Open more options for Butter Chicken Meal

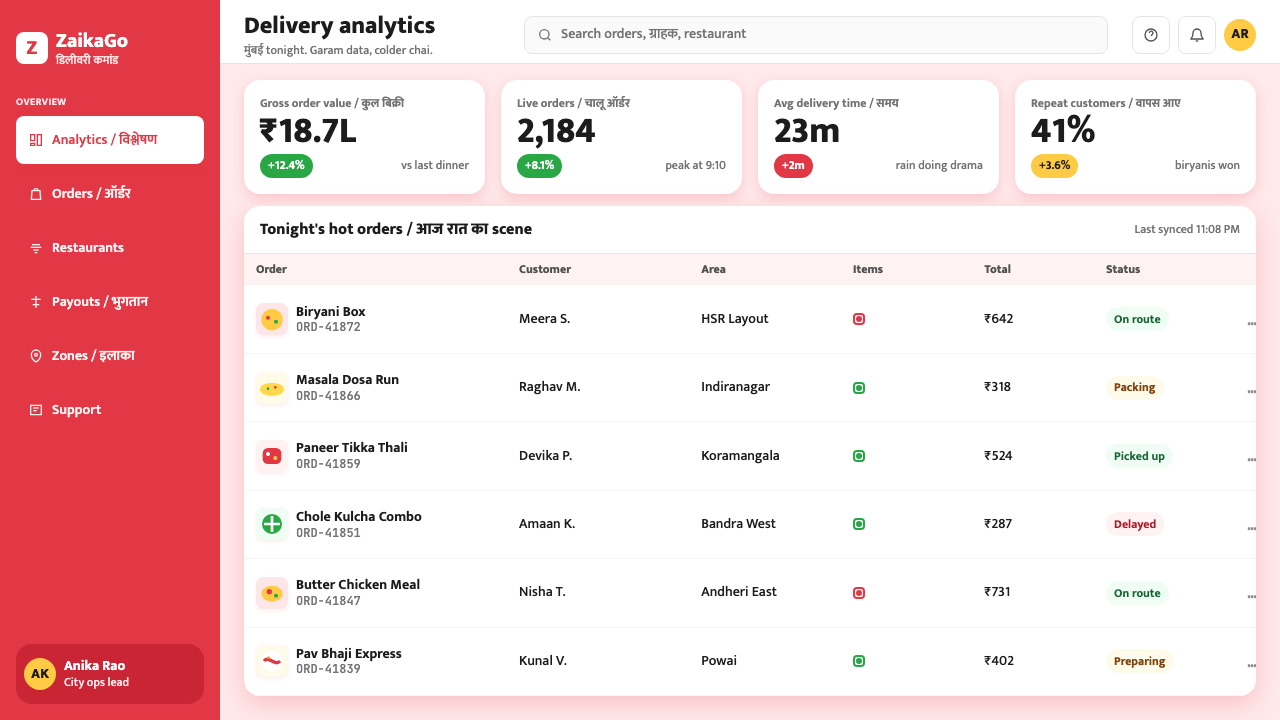(x=1251, y=597)
